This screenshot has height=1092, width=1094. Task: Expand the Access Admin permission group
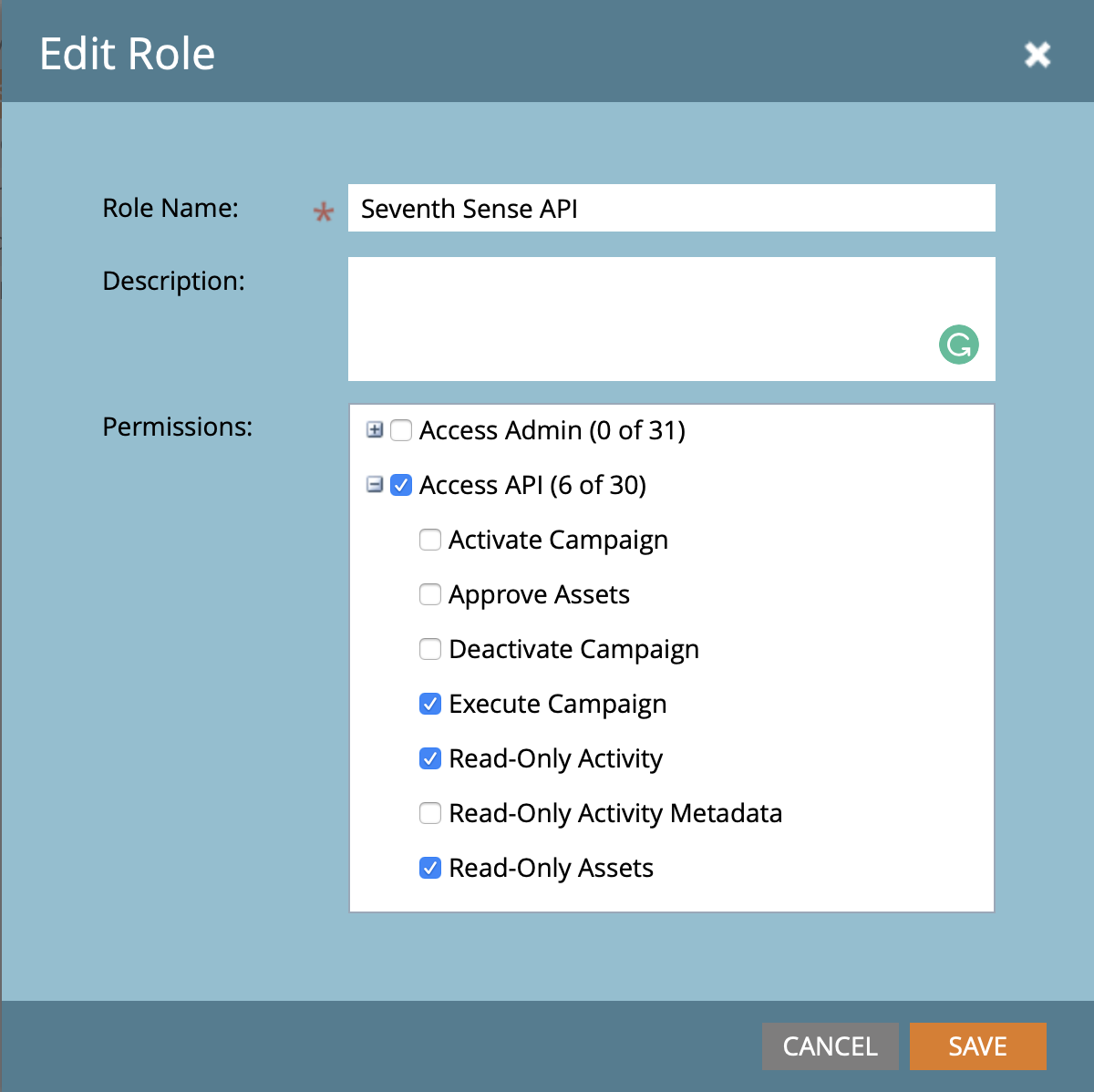[375, 429]
